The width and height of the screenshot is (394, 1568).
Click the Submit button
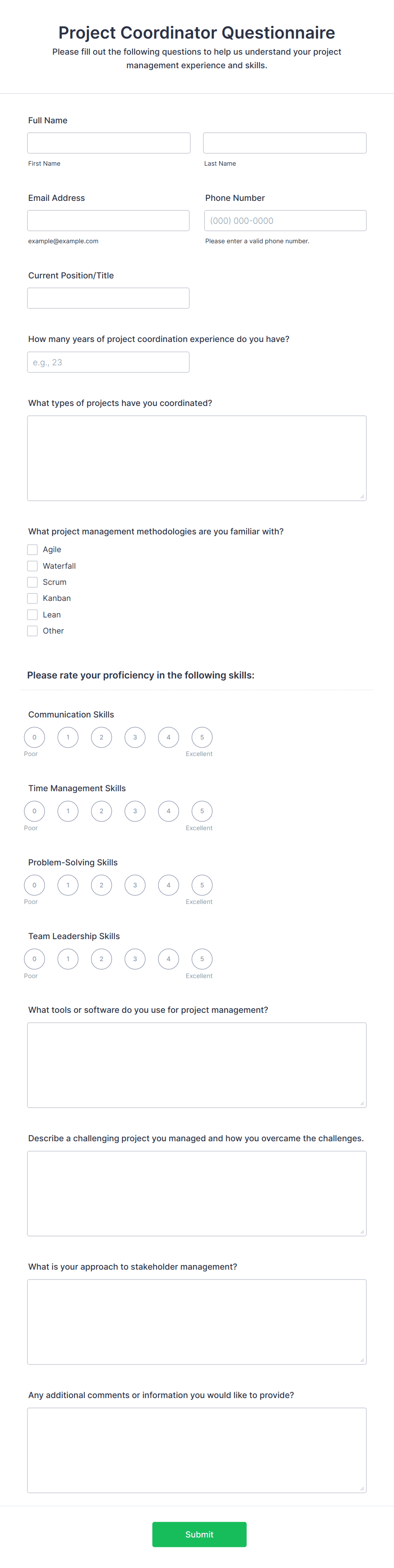pyautogui.click(x=199, y=1535)
